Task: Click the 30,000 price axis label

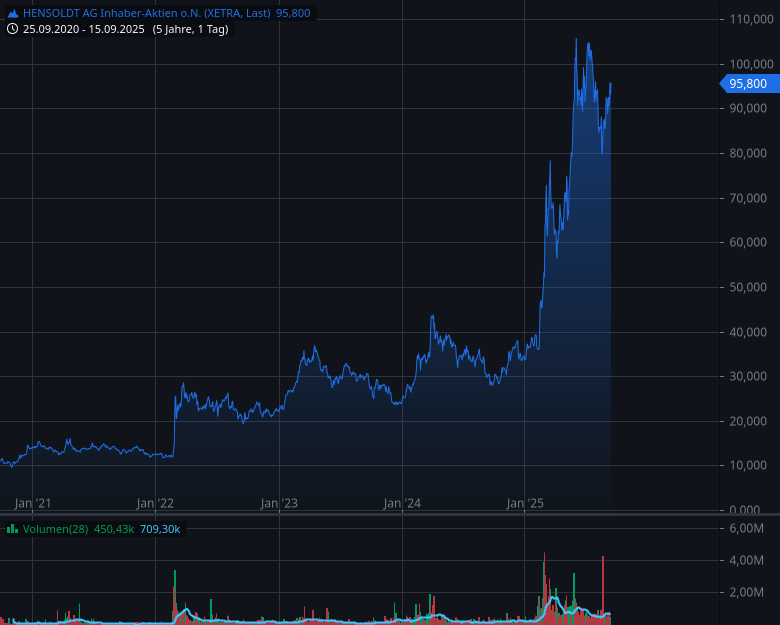Action: tap(748, 376)
